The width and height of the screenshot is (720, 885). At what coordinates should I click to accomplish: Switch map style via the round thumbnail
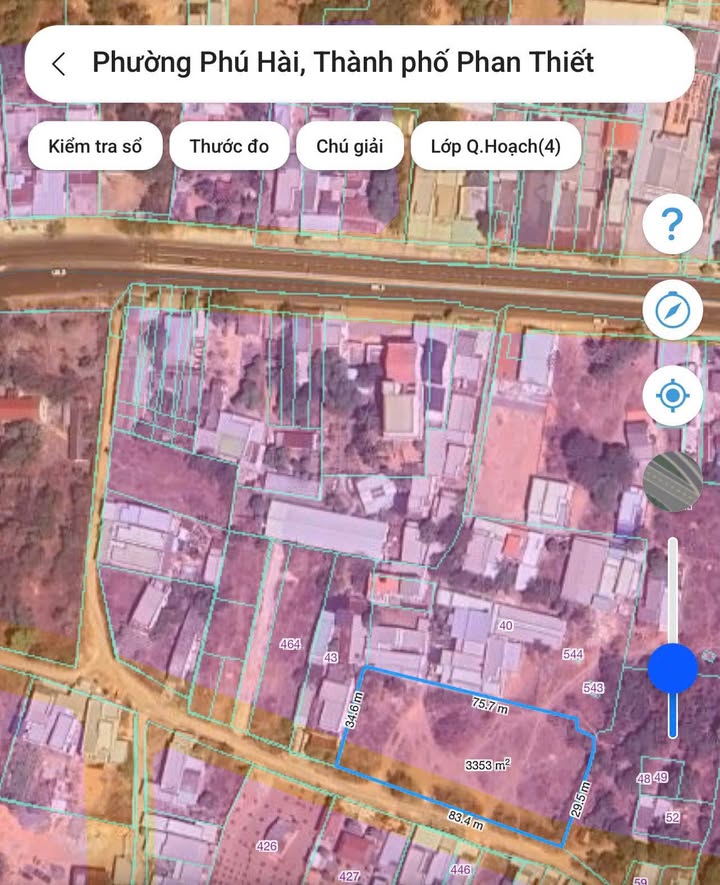(x=672, y=481)
